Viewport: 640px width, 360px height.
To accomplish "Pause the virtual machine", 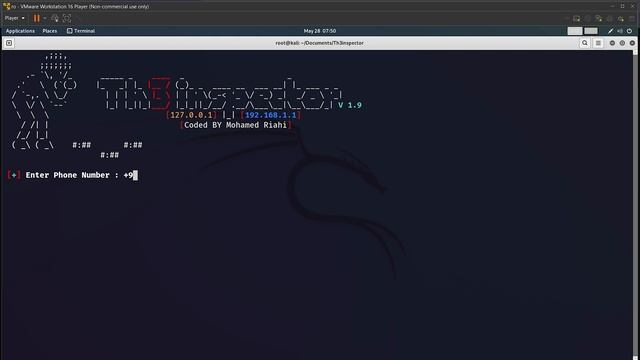I will 37,18.
